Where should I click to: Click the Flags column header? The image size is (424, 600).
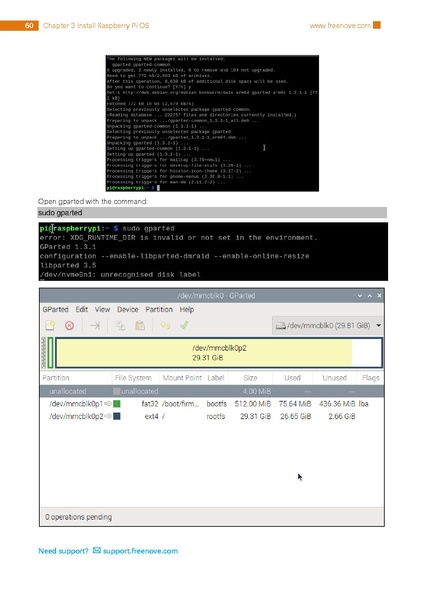pos(370,378)
